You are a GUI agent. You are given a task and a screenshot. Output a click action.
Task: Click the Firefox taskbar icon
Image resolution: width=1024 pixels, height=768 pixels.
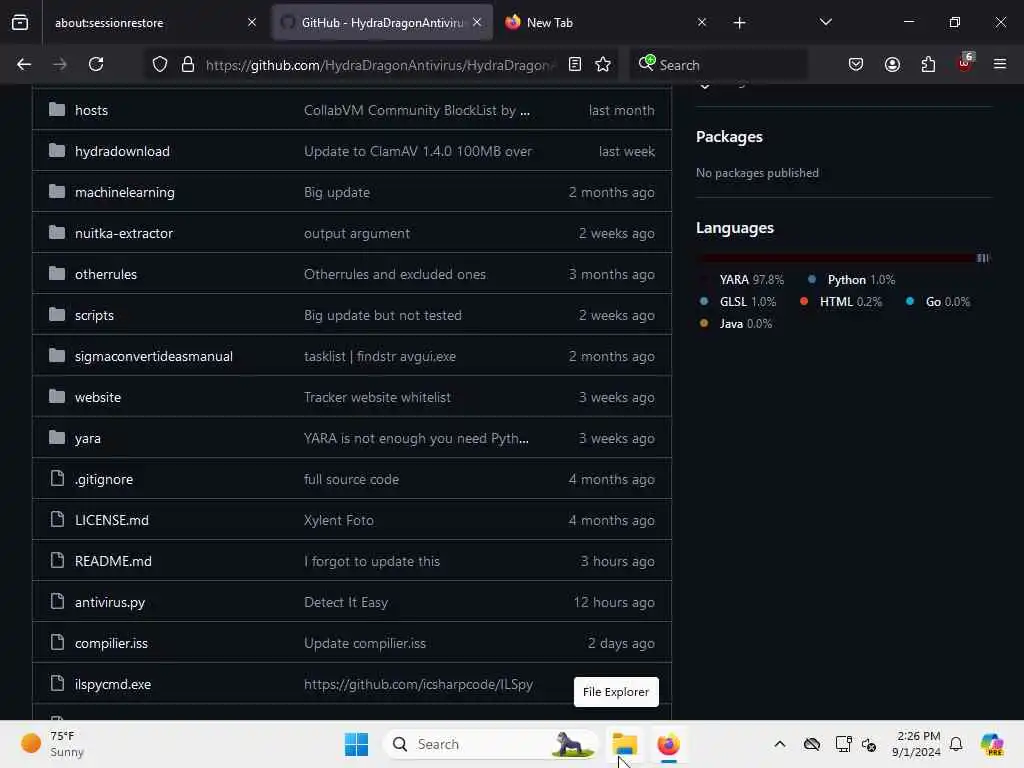pyautogui.click(x=668, y=744)
